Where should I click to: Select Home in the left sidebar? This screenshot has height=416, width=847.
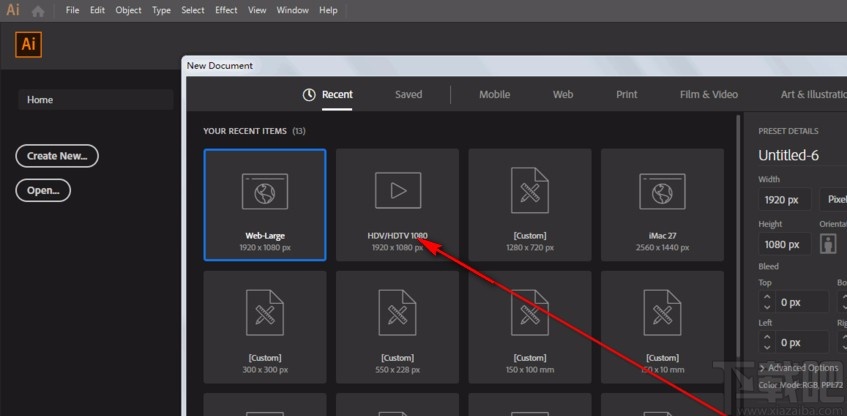coord(96,100)
